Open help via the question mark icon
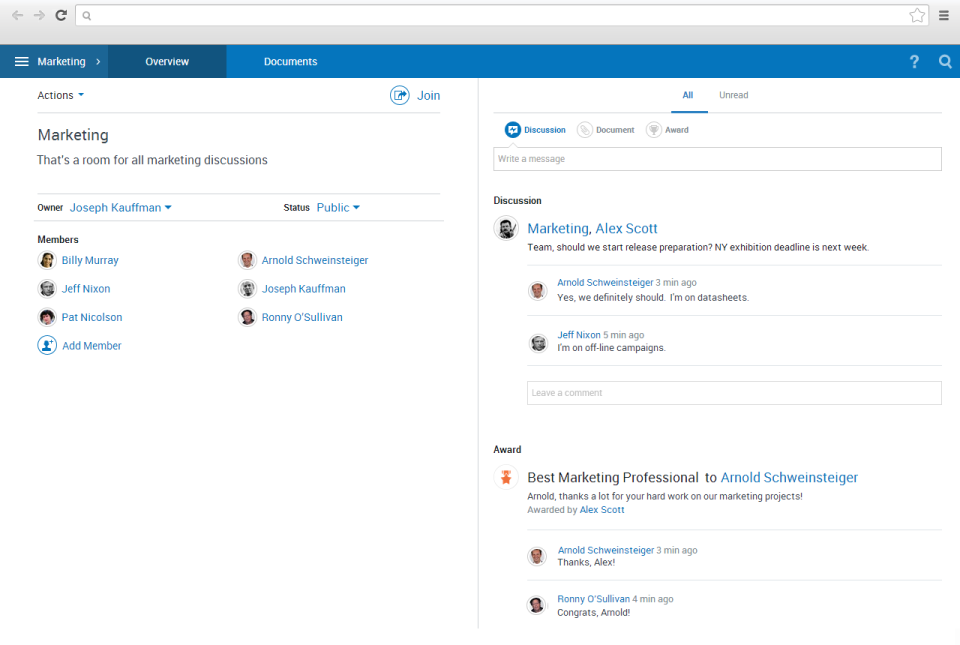 (x=914, y=61)
